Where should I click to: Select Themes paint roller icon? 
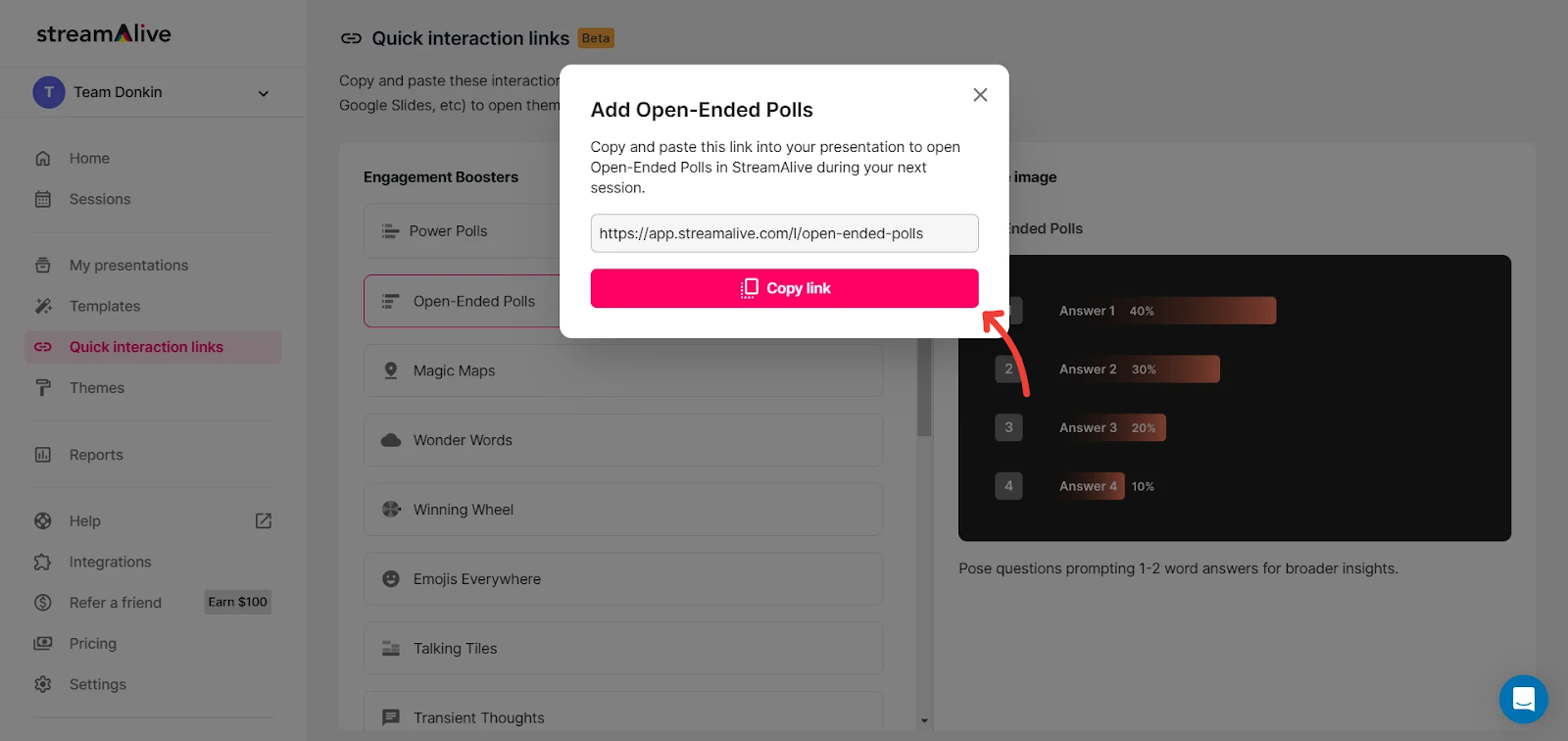tap(43, 388)
